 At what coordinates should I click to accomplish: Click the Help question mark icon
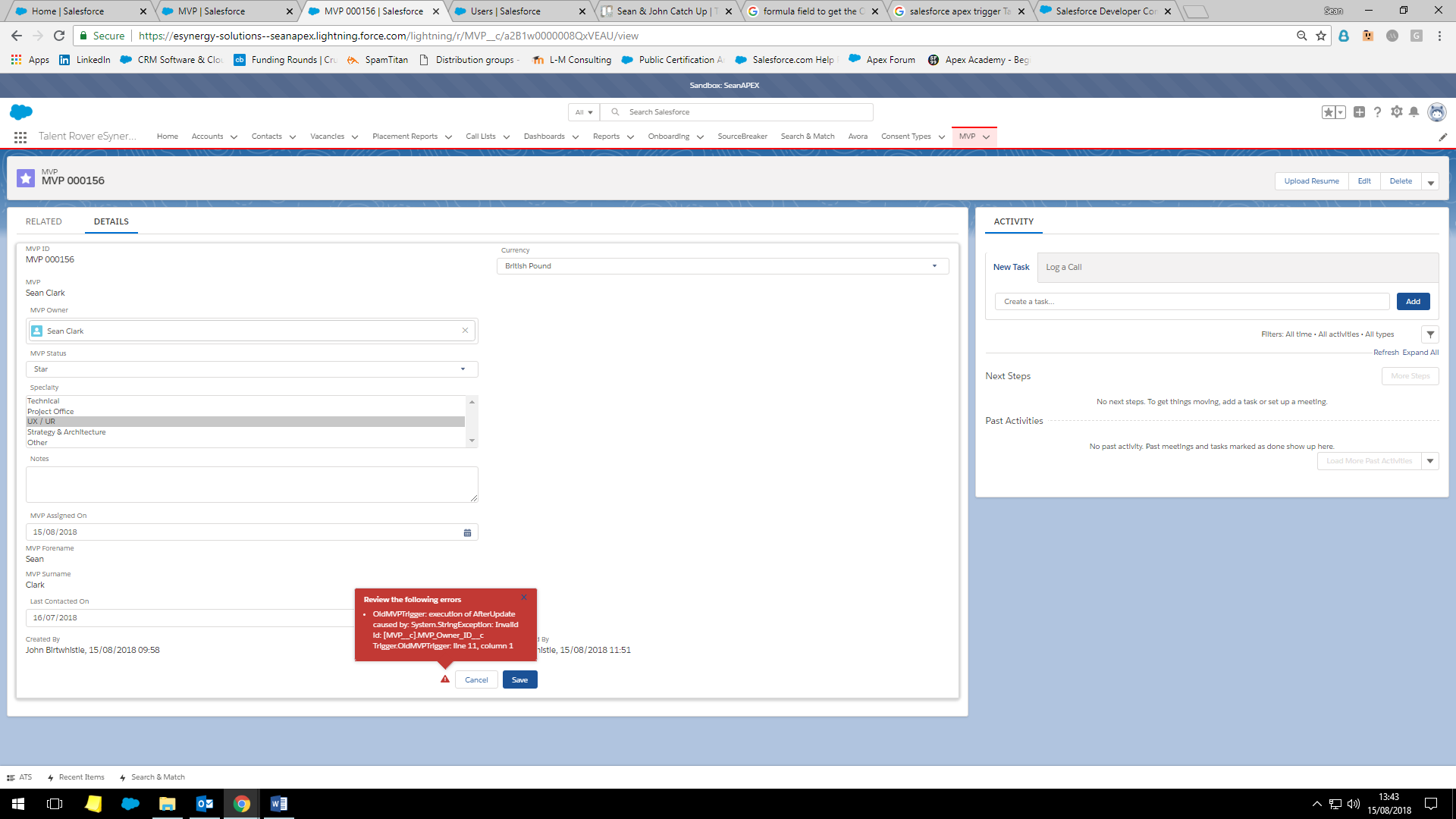(x=1377, y=112)
